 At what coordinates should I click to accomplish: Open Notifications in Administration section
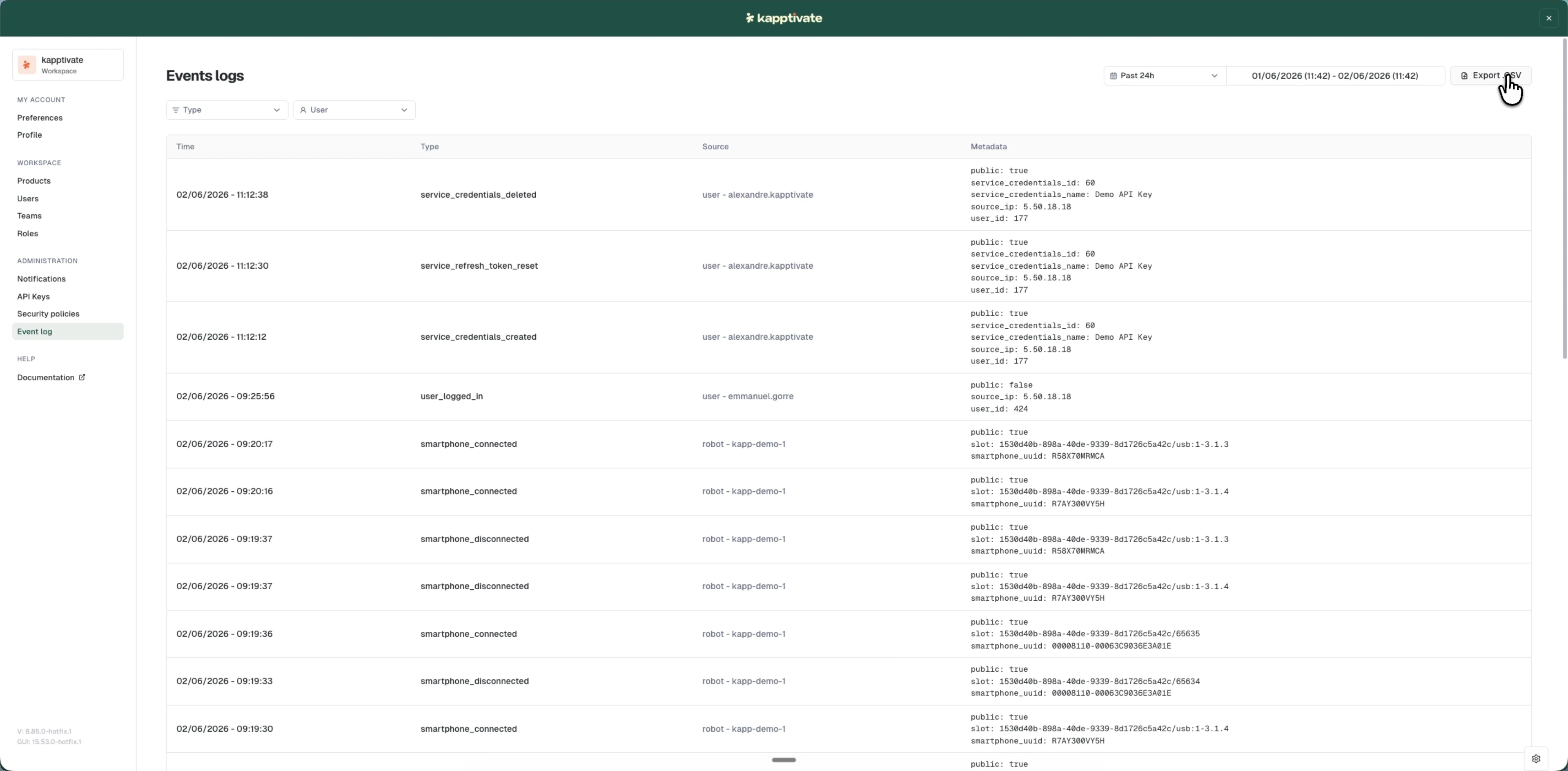pos(41,279)
